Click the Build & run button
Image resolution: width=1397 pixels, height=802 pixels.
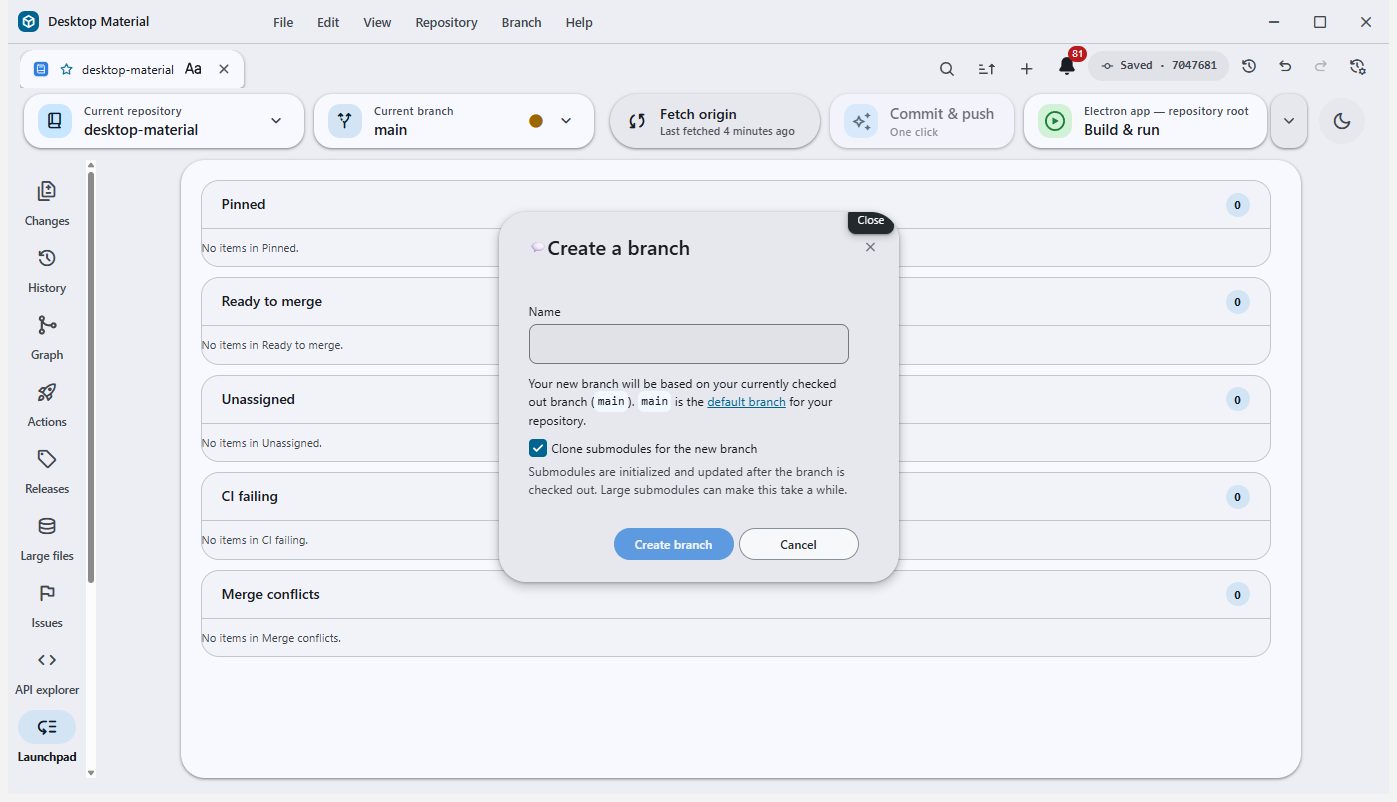click(x=1146, y=121)
